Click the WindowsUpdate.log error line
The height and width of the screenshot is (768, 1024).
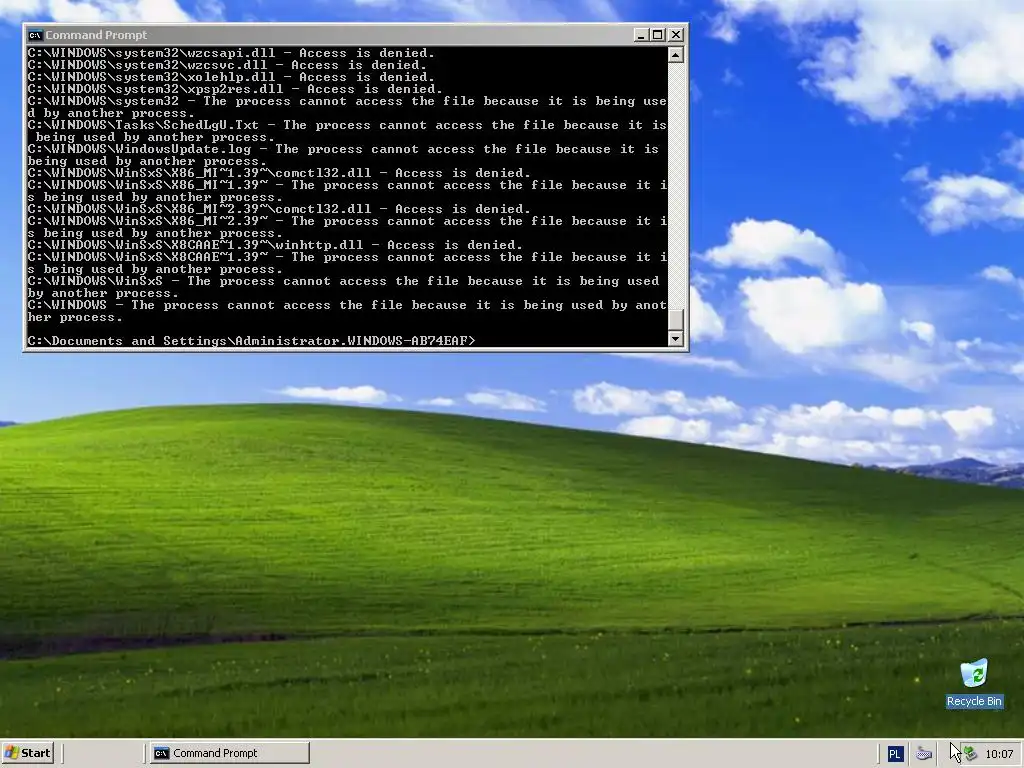click(x=343, y=155)
